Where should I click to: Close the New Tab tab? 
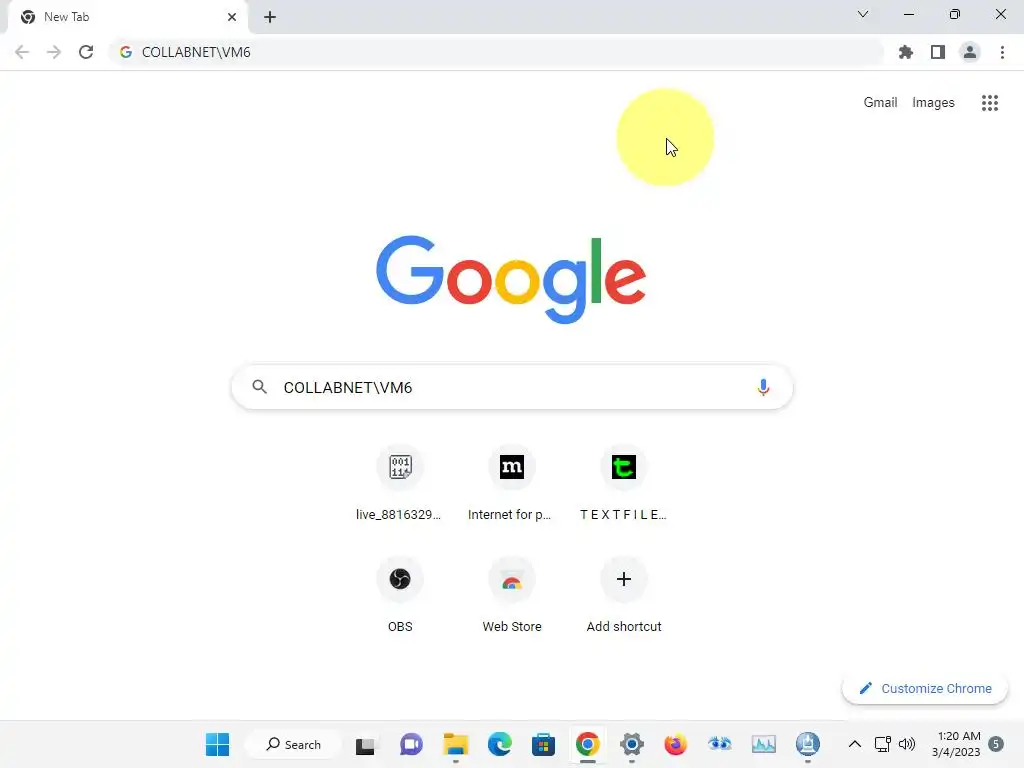point(232,17)
